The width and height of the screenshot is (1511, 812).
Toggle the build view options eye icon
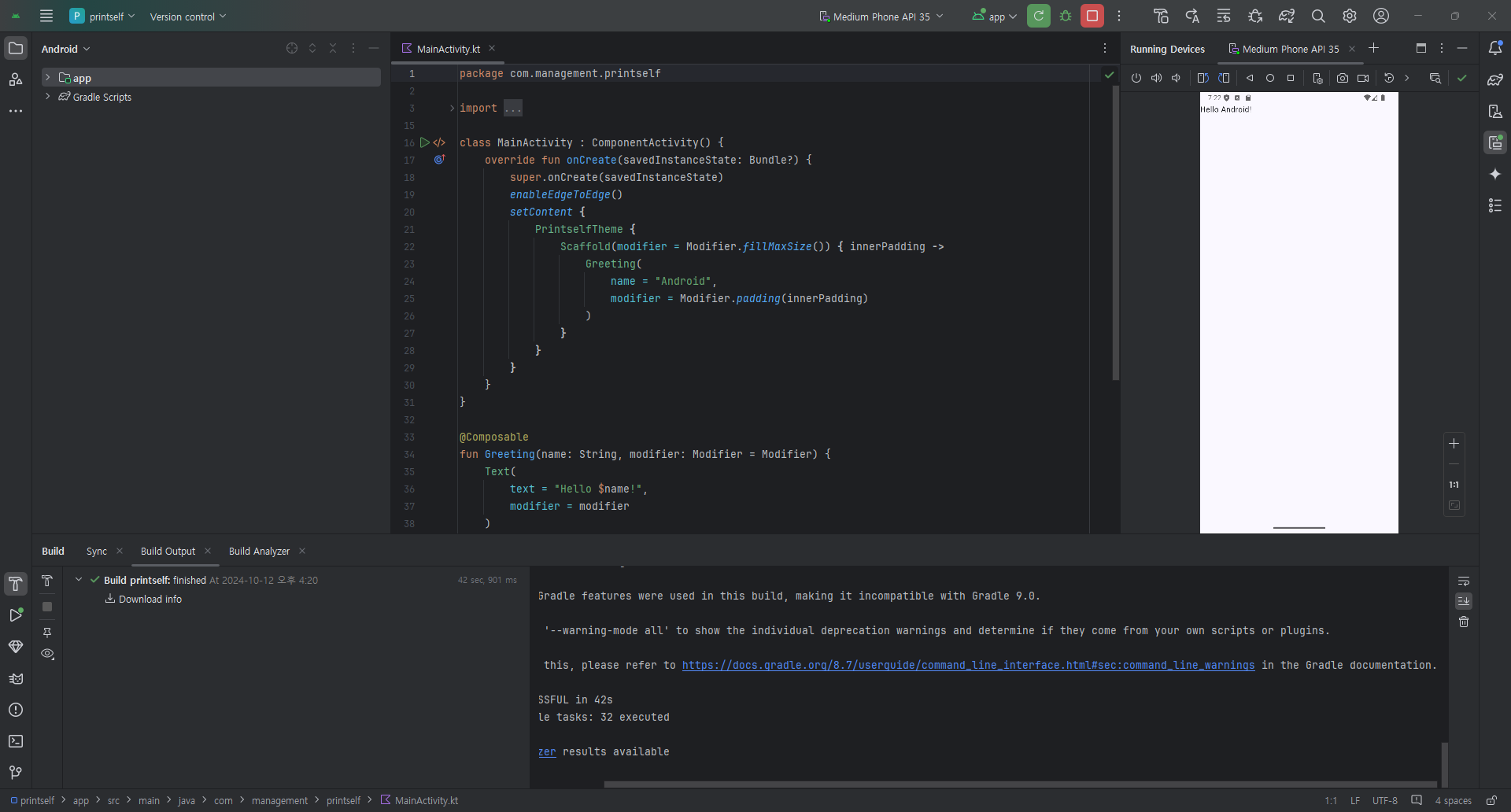click(x=47, y=654)
